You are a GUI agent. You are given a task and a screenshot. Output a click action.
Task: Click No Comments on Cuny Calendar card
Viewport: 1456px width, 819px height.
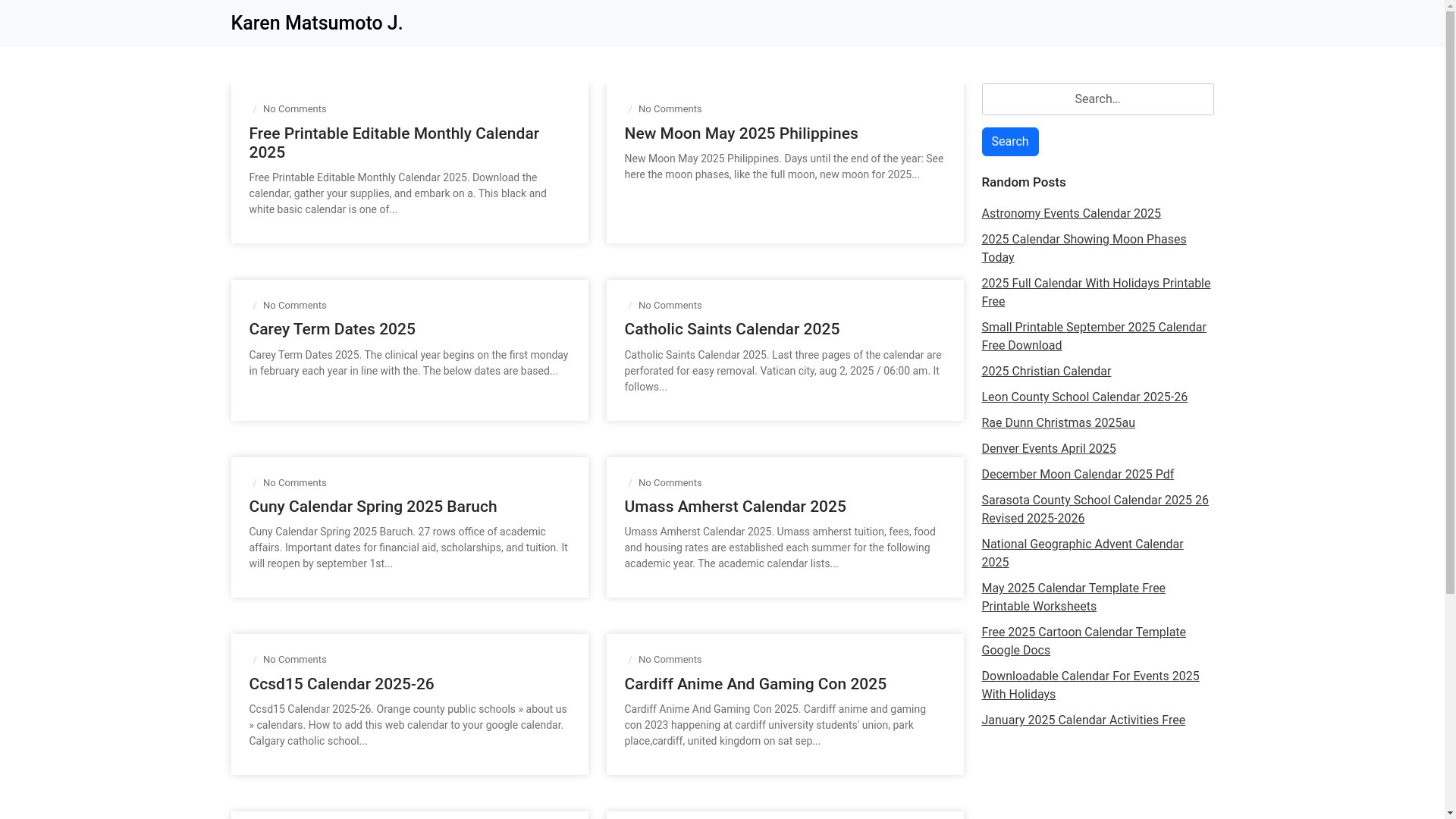(294, 483)
